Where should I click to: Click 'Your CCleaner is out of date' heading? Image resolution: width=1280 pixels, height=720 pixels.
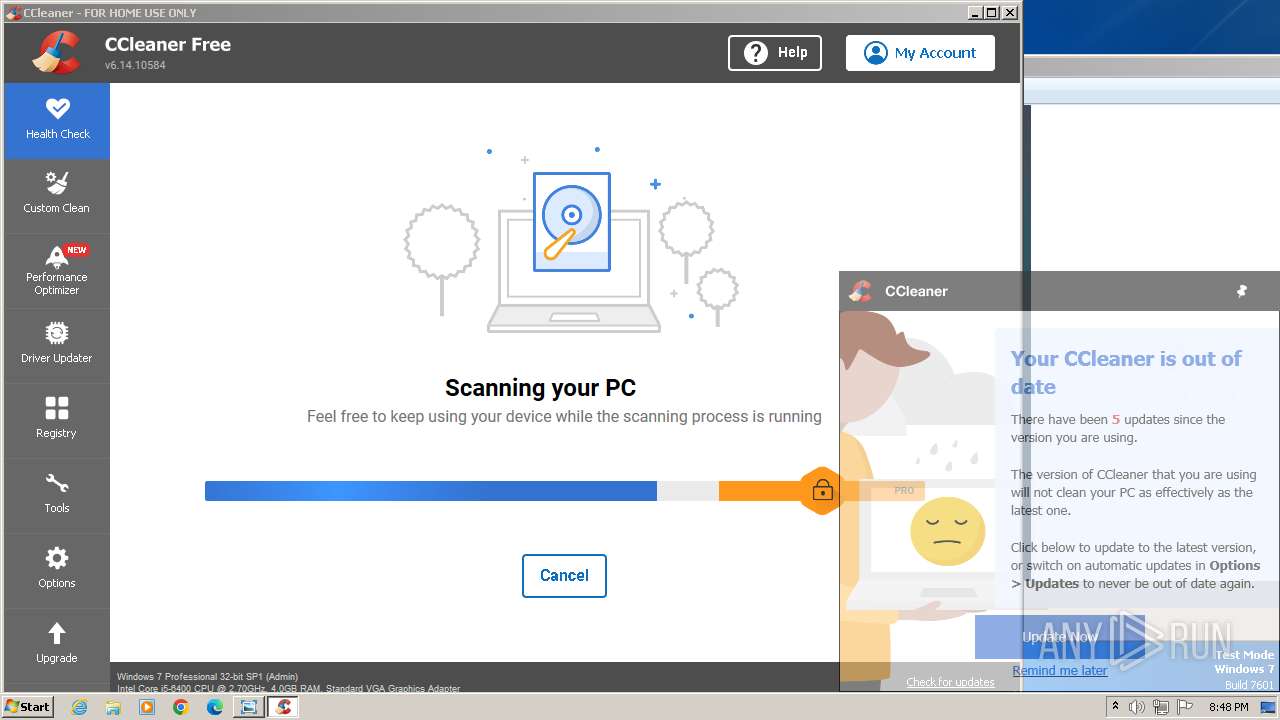1126,372
